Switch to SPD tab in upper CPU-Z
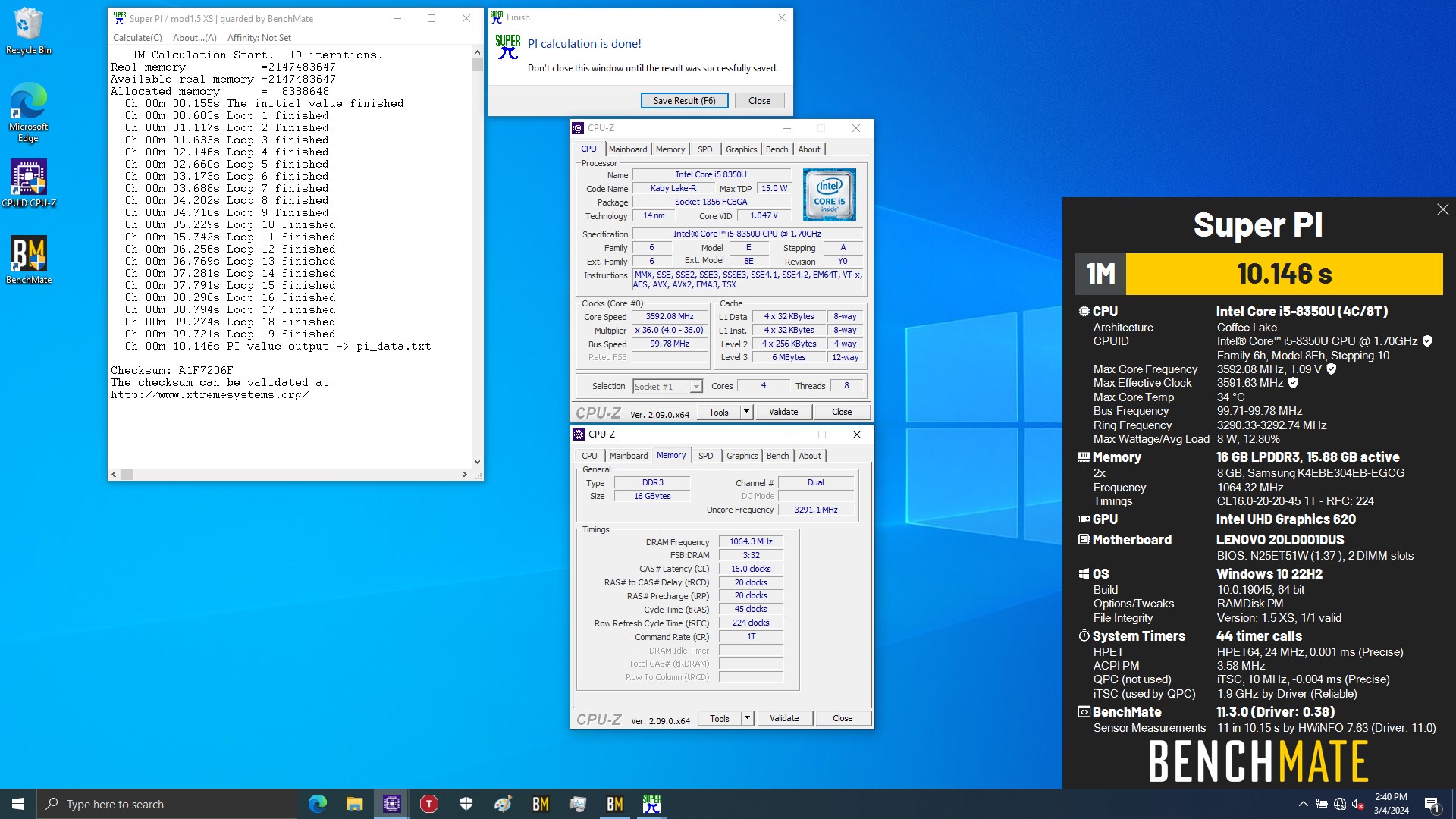This screenshot has height=819, width=1456. [x=705, y=149]
